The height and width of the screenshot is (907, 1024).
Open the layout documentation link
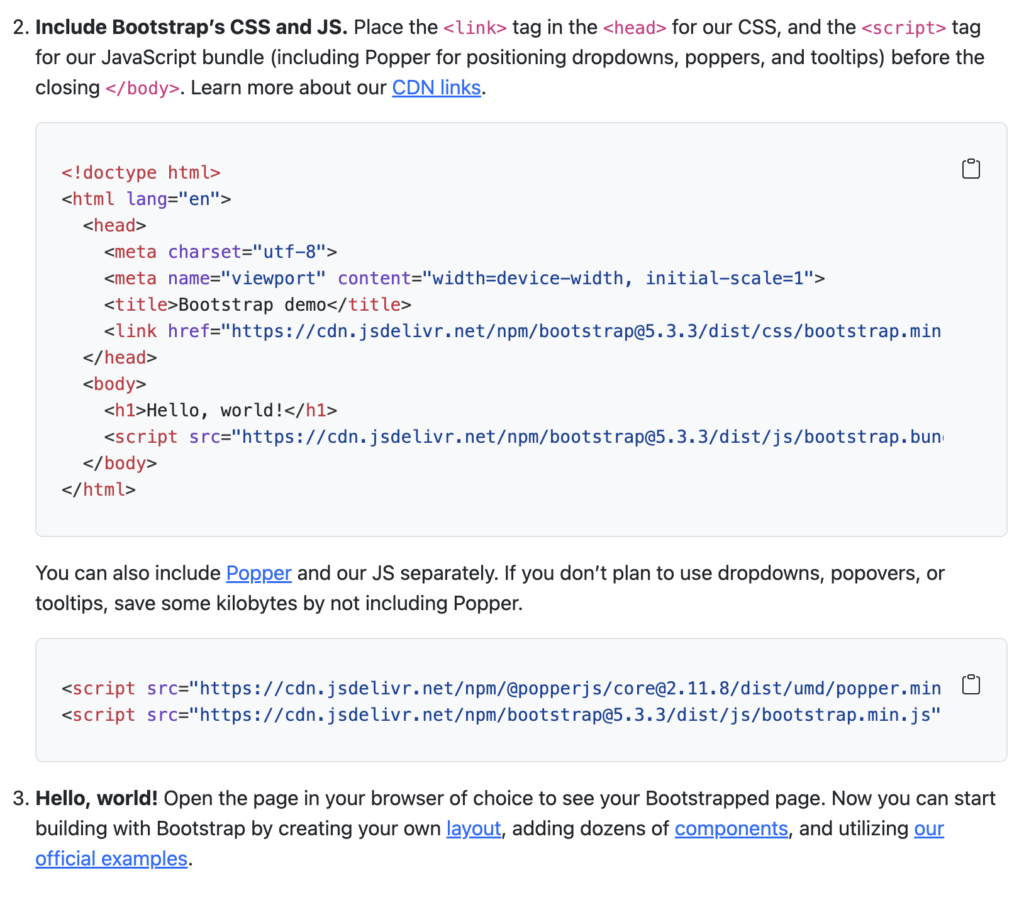473,828
